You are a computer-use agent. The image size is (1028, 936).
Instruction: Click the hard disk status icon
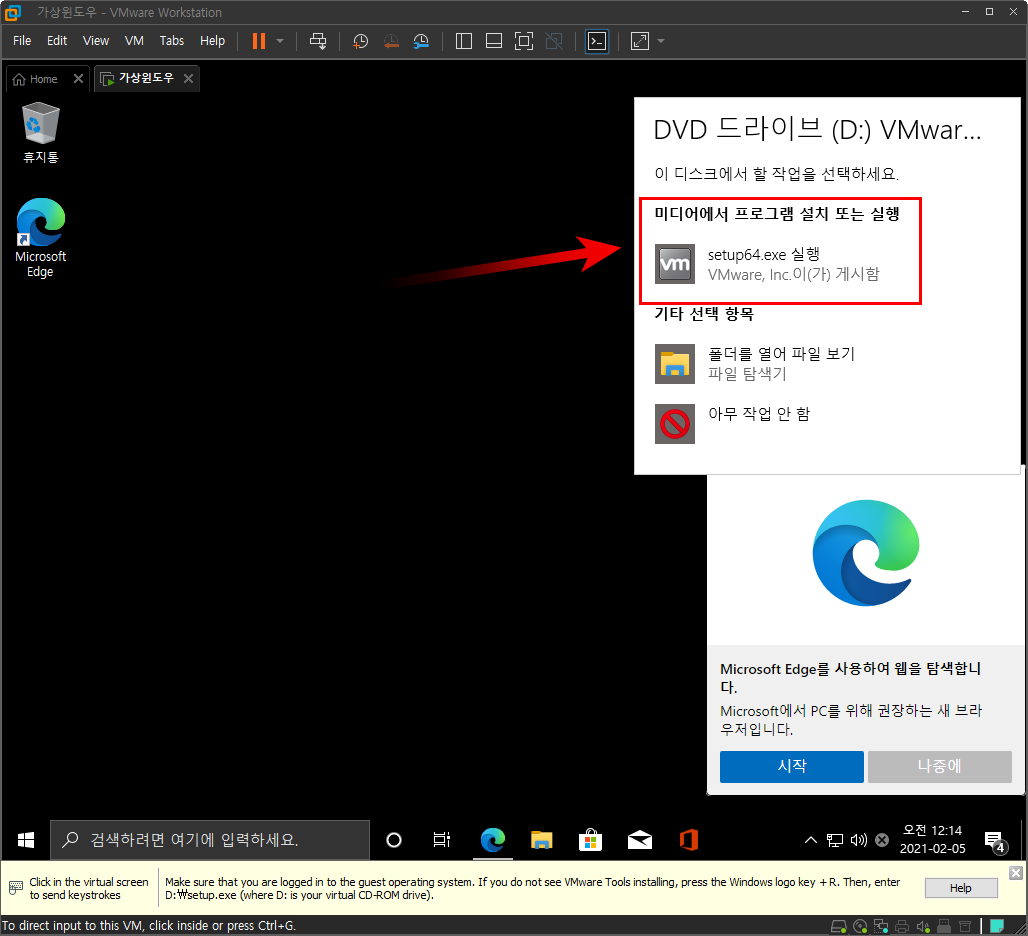(x=839, y=926)
